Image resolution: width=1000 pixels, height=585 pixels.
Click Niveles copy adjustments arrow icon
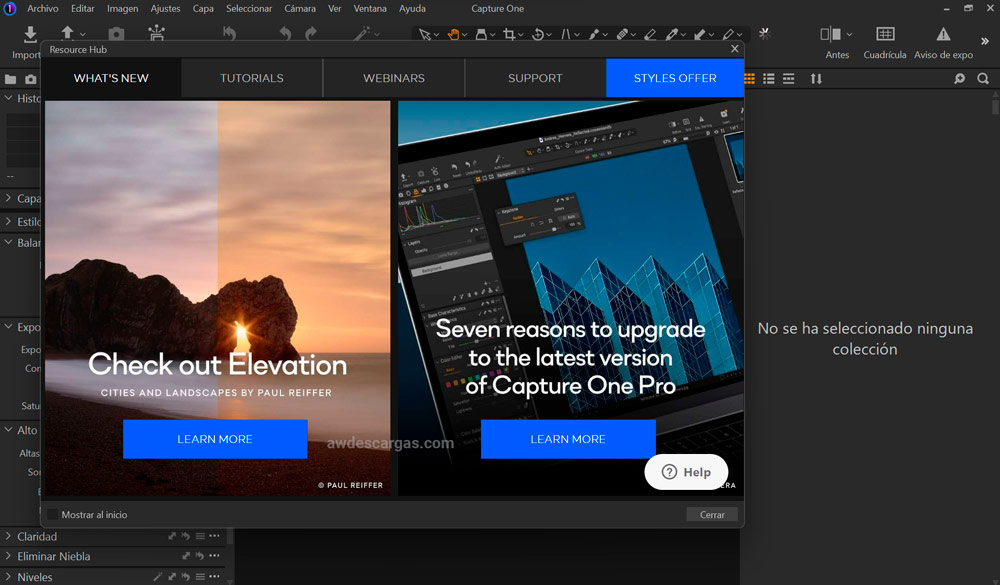click(172, 577)
